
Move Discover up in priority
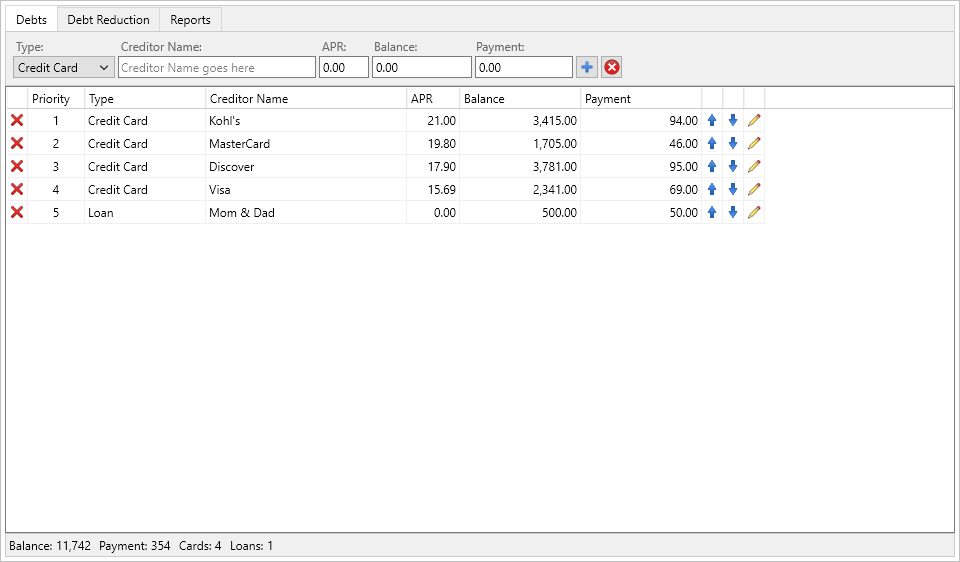tap(712, 167)
